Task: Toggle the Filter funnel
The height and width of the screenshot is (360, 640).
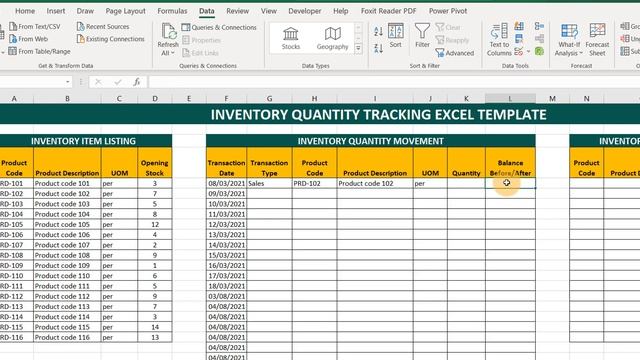Action: point(422,36)
